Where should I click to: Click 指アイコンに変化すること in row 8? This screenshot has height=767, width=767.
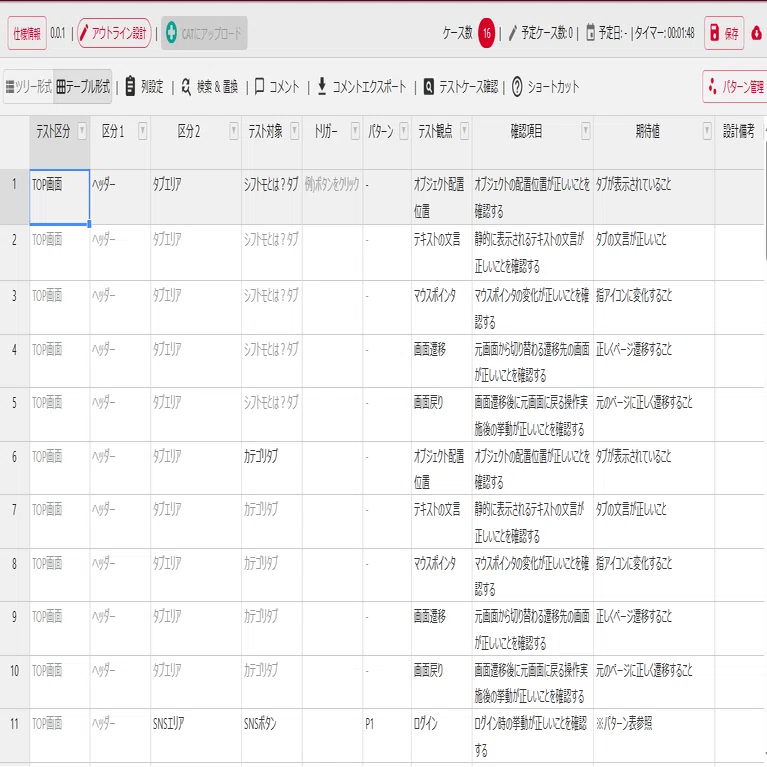pyautogui.click(x=654, y=575)
